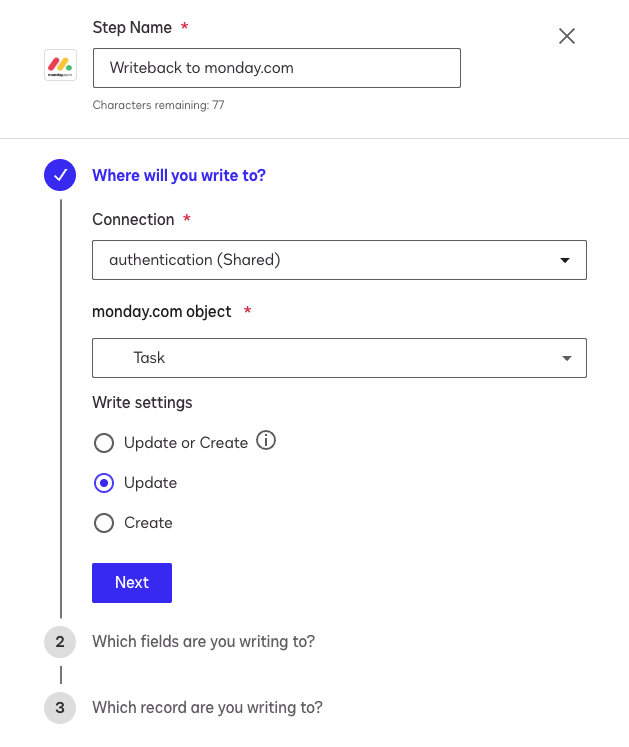629x747 pixels.
Task: Click the step 3 number circle
Action: point(60,708)
